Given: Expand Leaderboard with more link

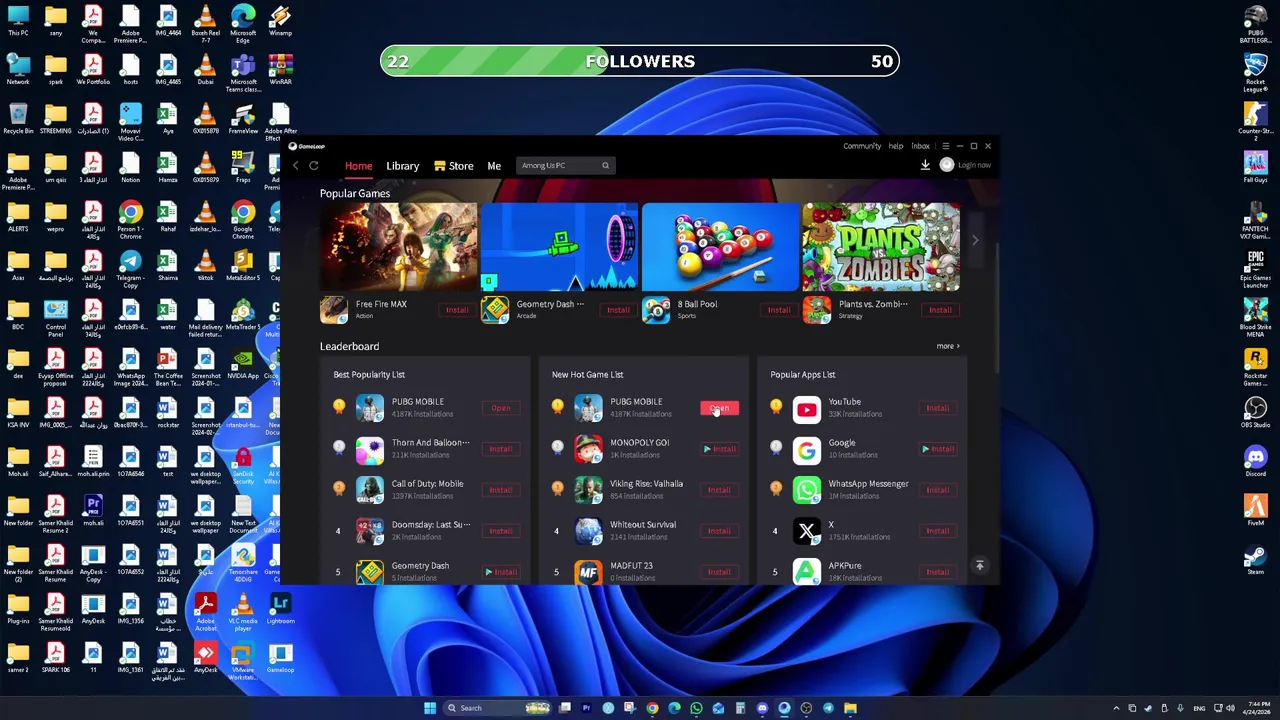Looking at the screenshot, I should 948,346.
